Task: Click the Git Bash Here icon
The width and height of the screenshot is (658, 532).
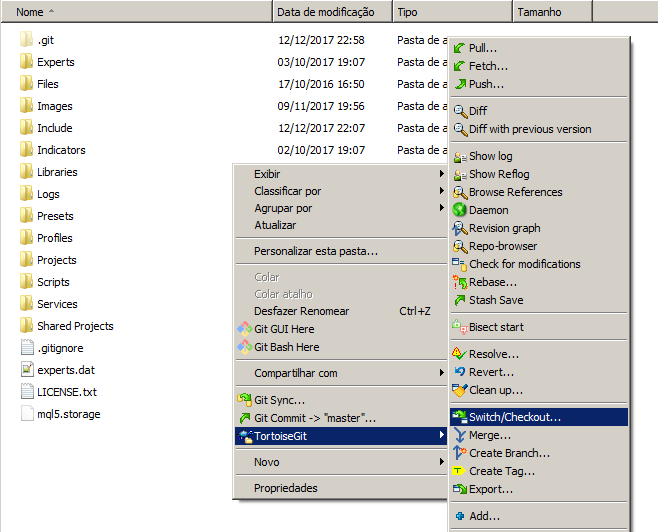Action: (x=245, y=347)
